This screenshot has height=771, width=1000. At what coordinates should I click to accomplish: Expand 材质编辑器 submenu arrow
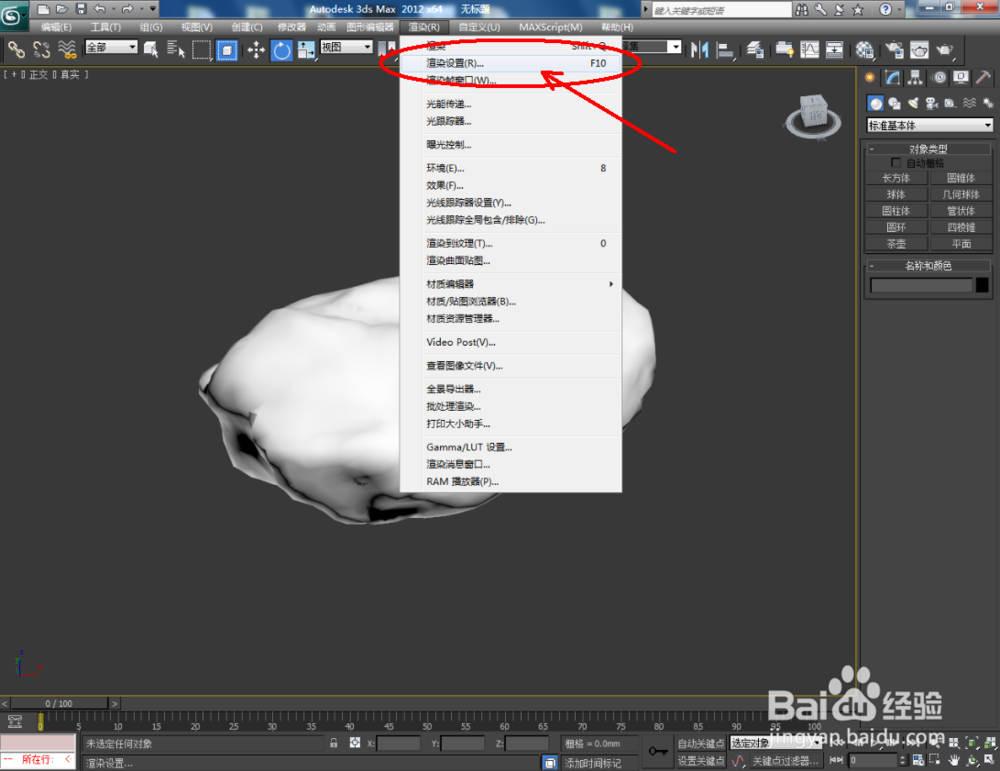[611, 284]
